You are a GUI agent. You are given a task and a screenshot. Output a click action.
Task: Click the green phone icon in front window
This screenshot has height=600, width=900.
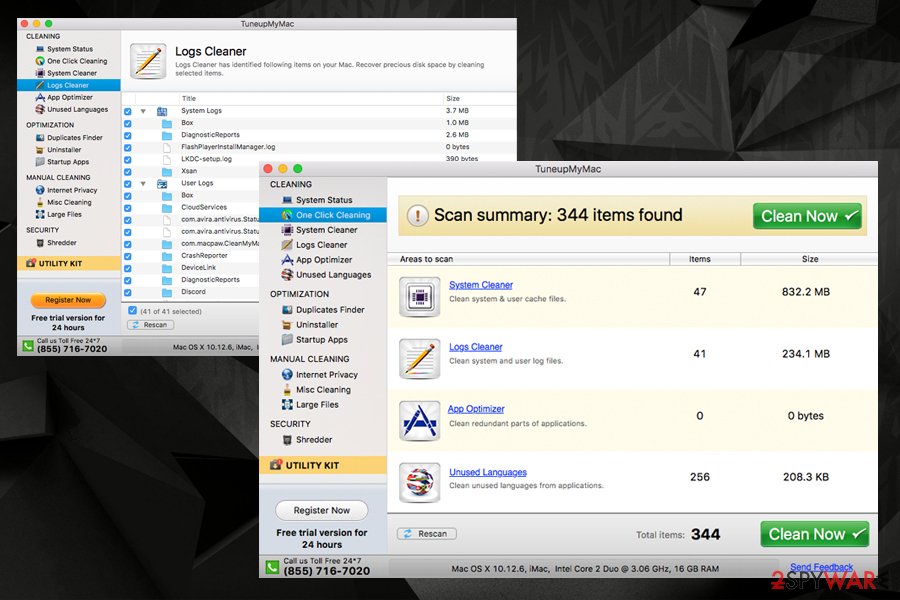coord(272,567)
